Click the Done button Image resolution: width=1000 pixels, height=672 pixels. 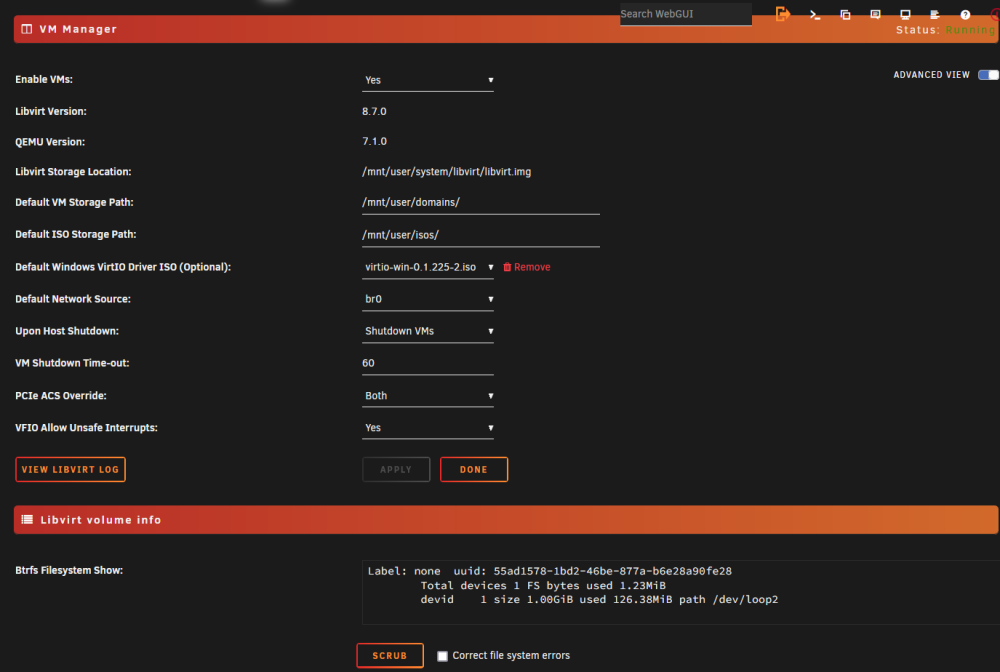[474, 469]
